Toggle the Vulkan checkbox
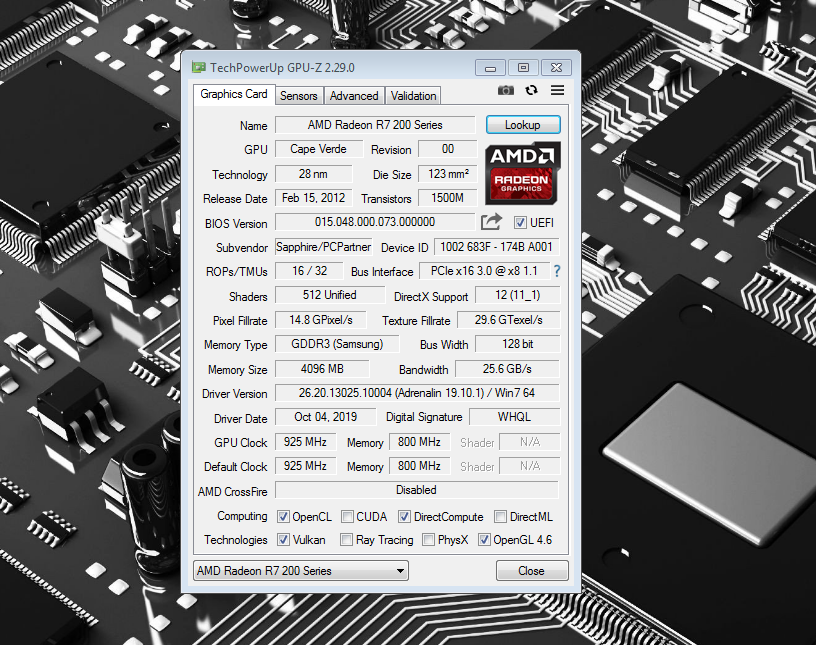This screenshot has width=816, height=645. tap(283, 539)
